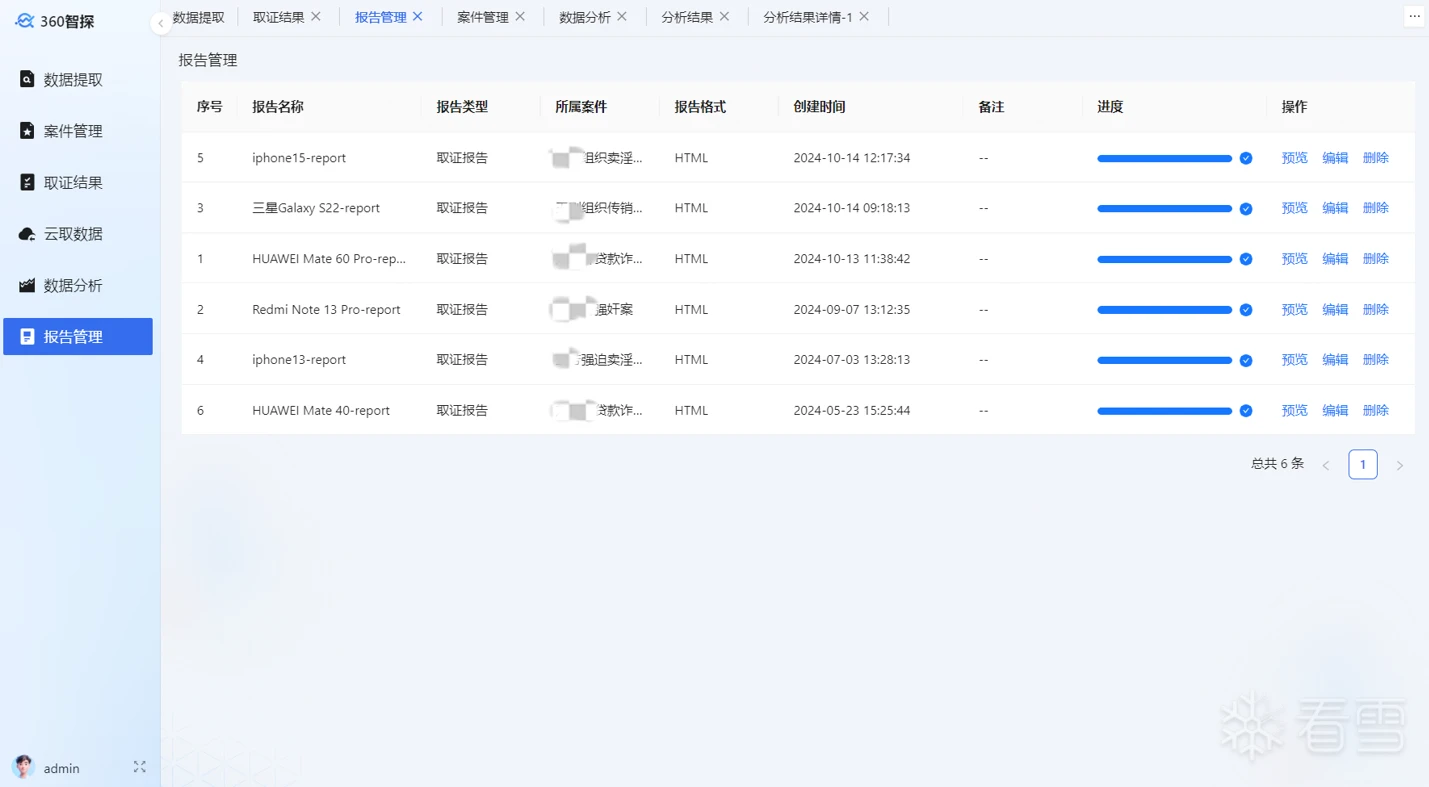Close the 分析结果详情-1 tab
Viewport: 1429px width, 787px height.
[x=864, y=17]
